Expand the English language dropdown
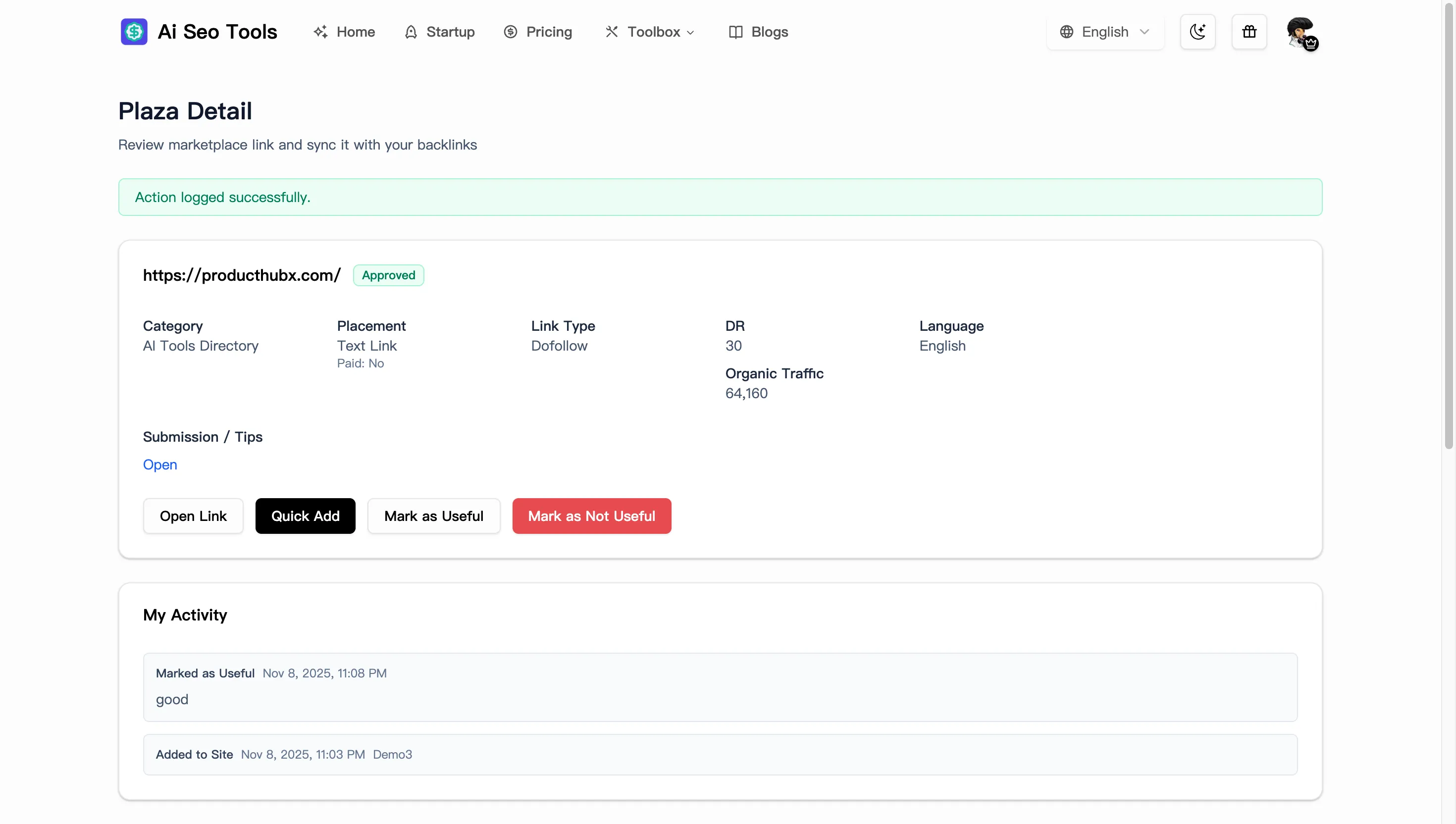 tap(1104, 32)
